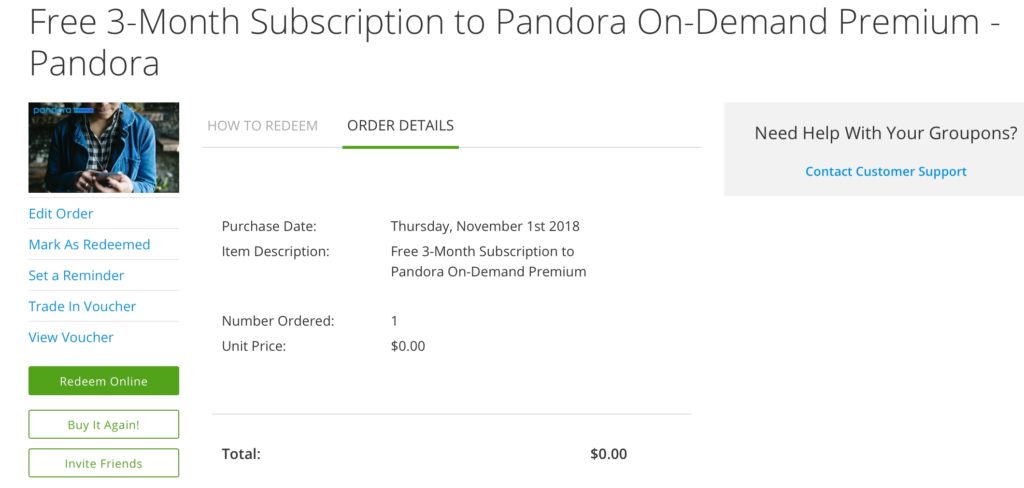Select the View Voucher link
1024x488 pixels.
pyautogui.click(x=71, y=337)
